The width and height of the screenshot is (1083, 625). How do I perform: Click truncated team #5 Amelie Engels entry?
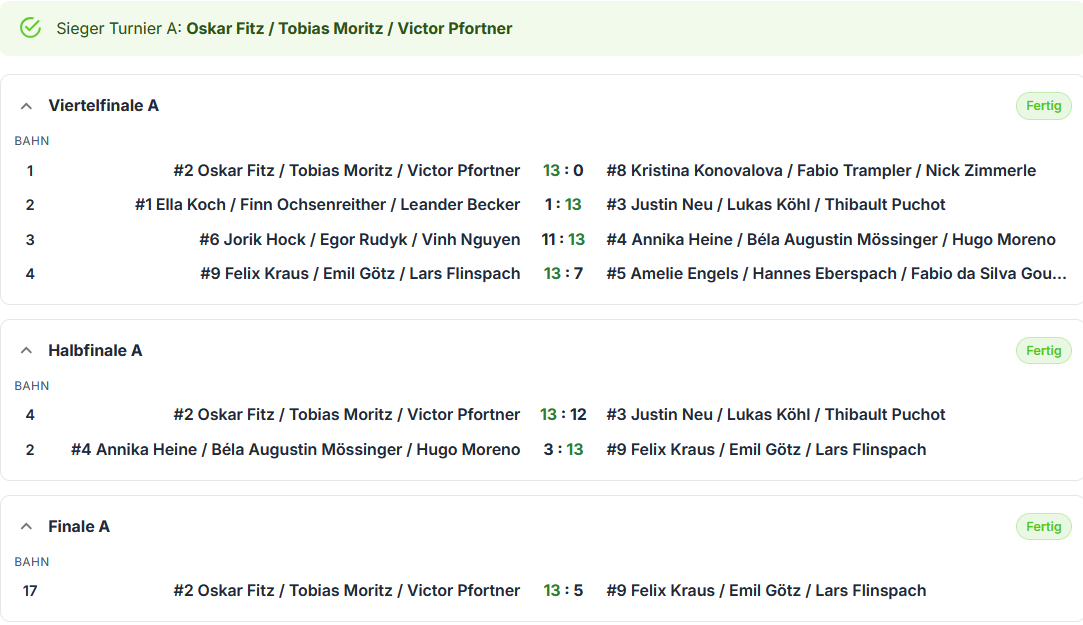click(x=836, y=273)
